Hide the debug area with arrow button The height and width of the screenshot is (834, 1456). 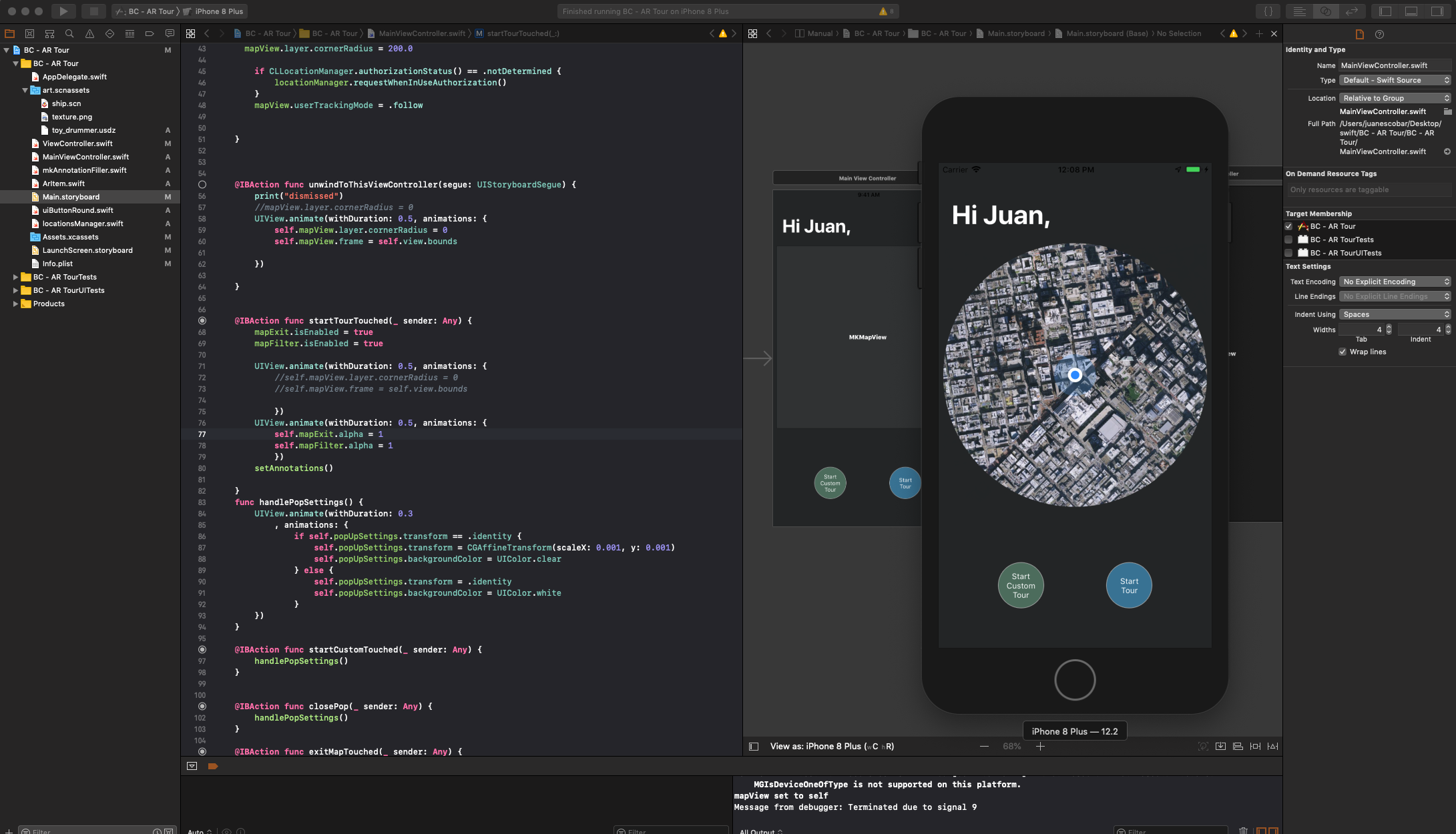tap(192, 766)
